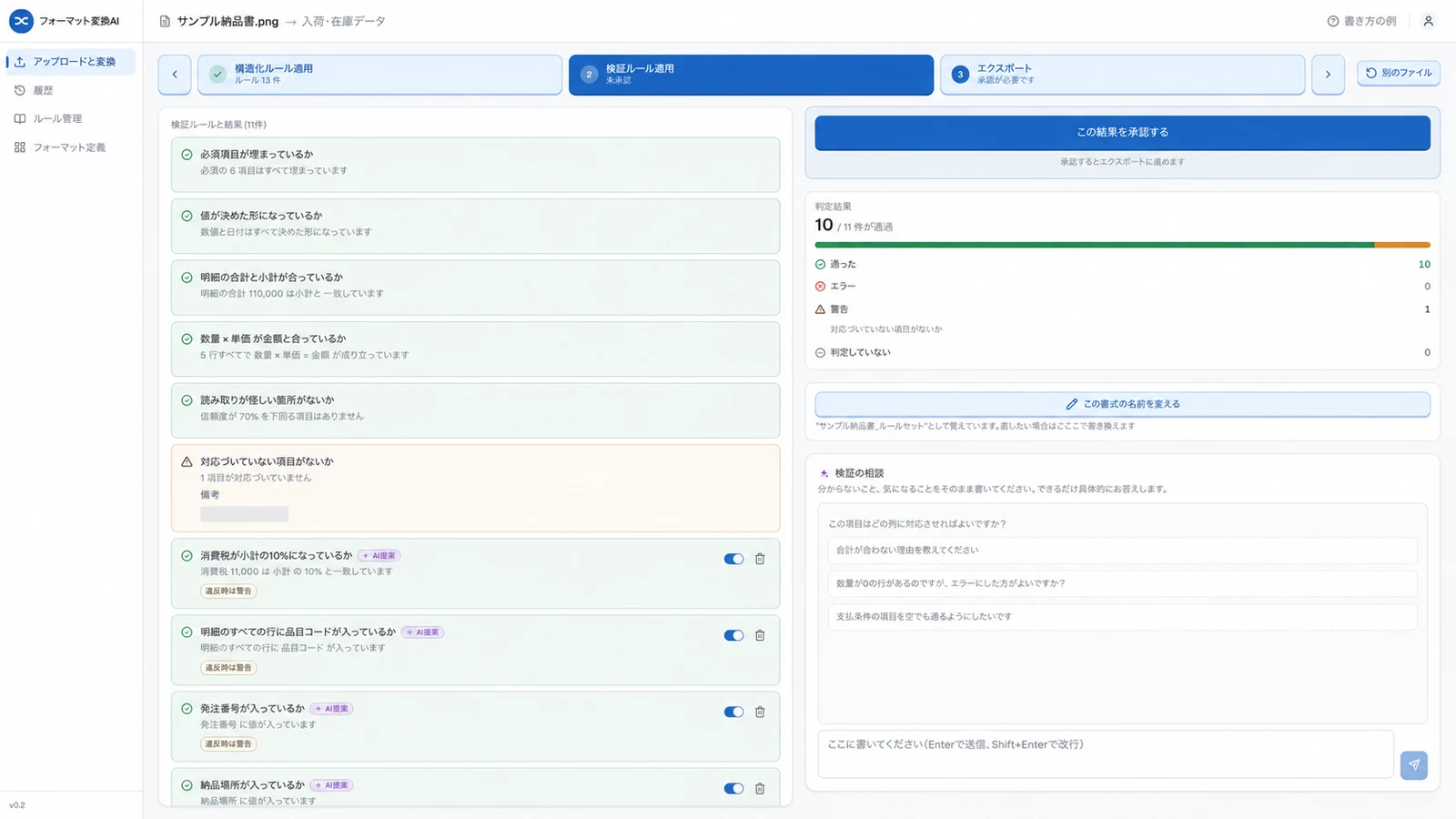Open the エクスポート step tab
Screen dimensions: 1456x819
[x=1122, y=75]
